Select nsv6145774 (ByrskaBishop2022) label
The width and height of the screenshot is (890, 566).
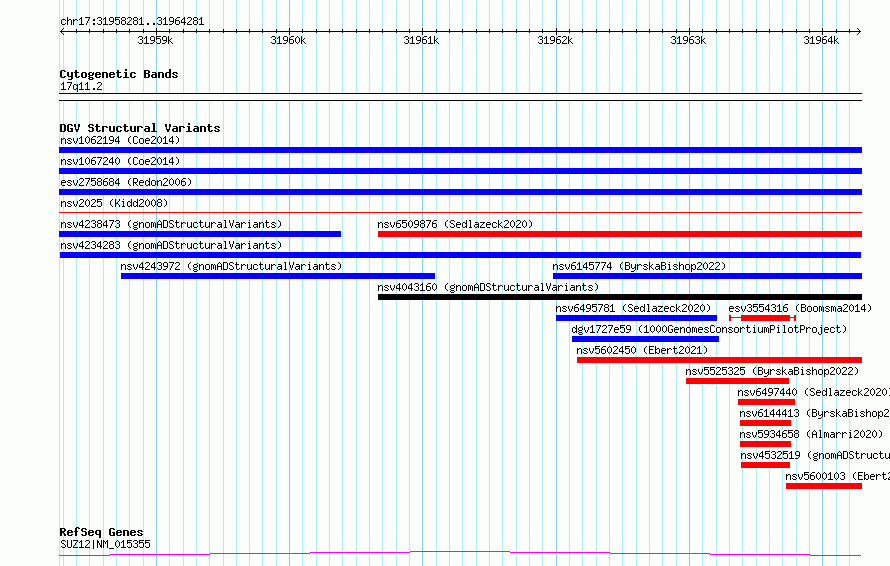point(639,266)
